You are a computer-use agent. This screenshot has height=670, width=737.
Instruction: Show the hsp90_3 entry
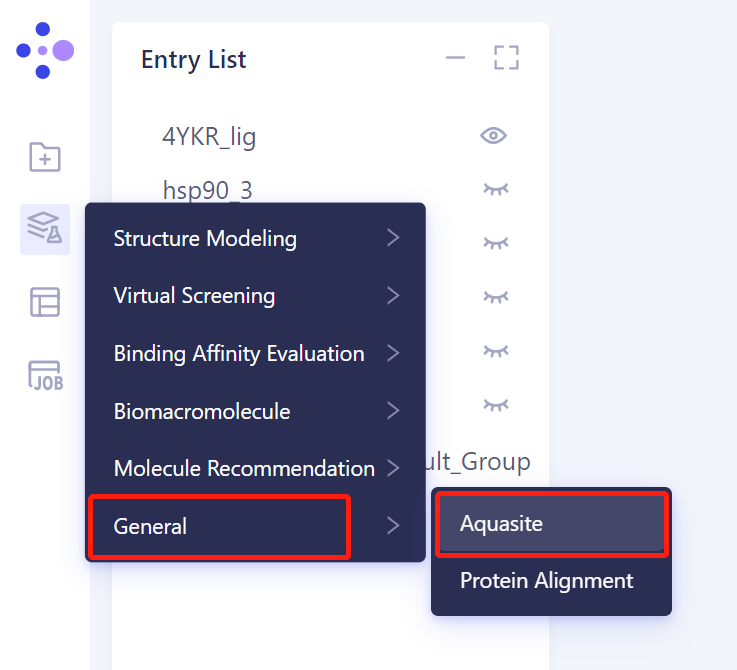[x=494, y=188]
